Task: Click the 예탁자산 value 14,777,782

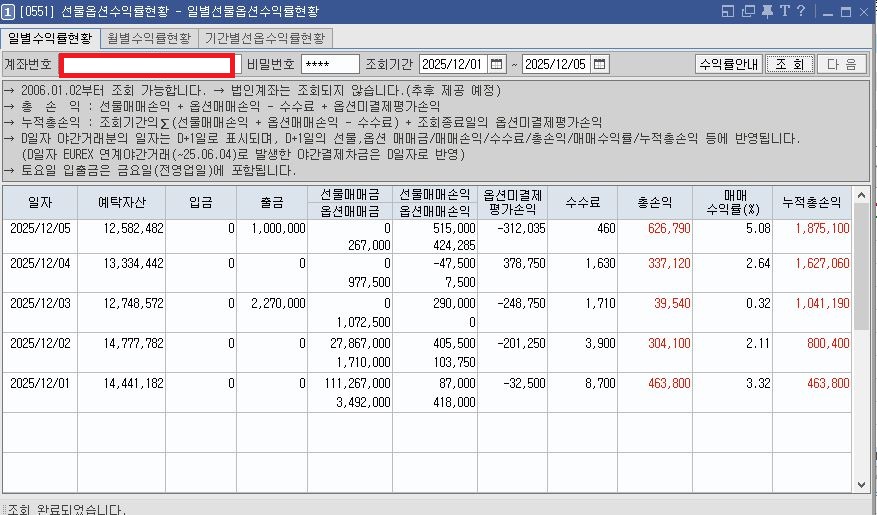Action: 134,343
